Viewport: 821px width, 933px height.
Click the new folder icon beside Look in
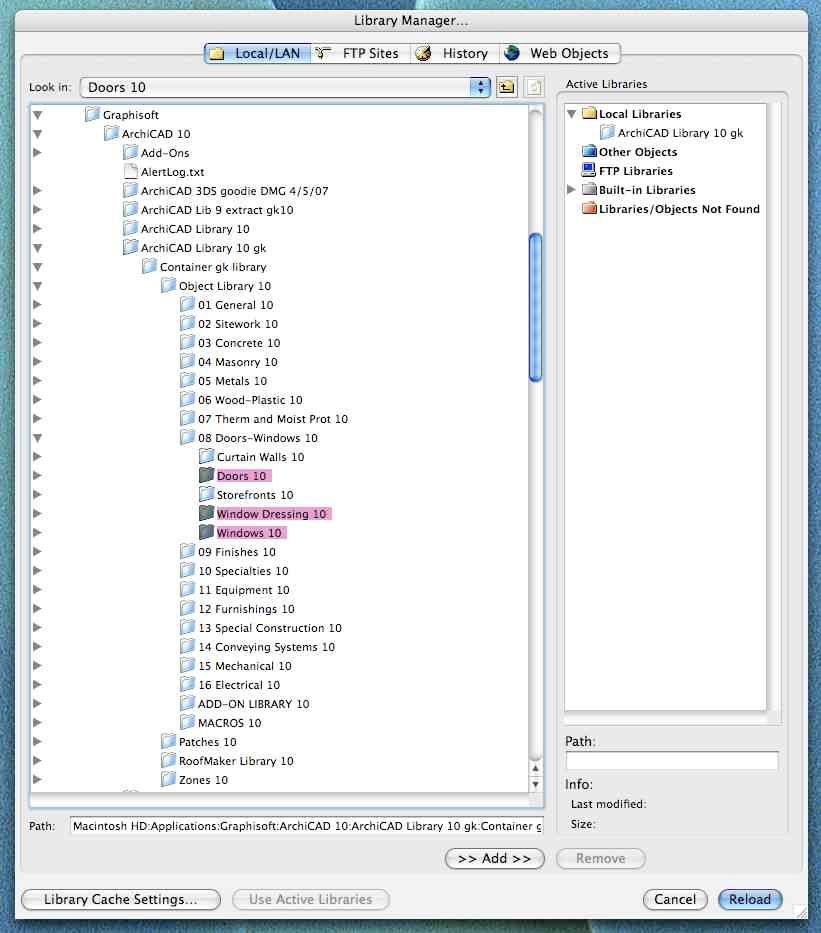click(x=534, y=87)
